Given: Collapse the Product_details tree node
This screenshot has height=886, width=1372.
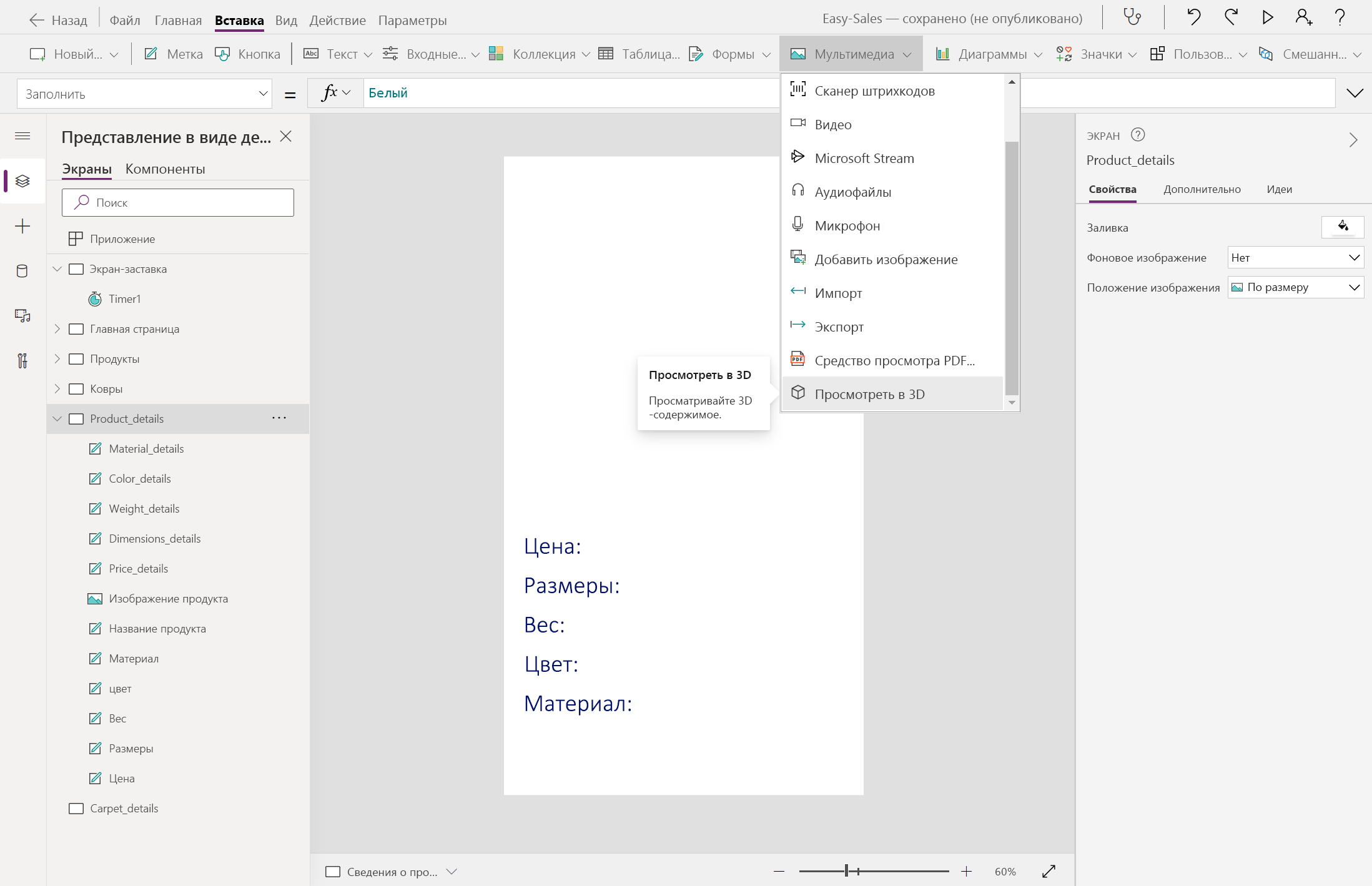Looking at the screenshot, I should (57, 419).
